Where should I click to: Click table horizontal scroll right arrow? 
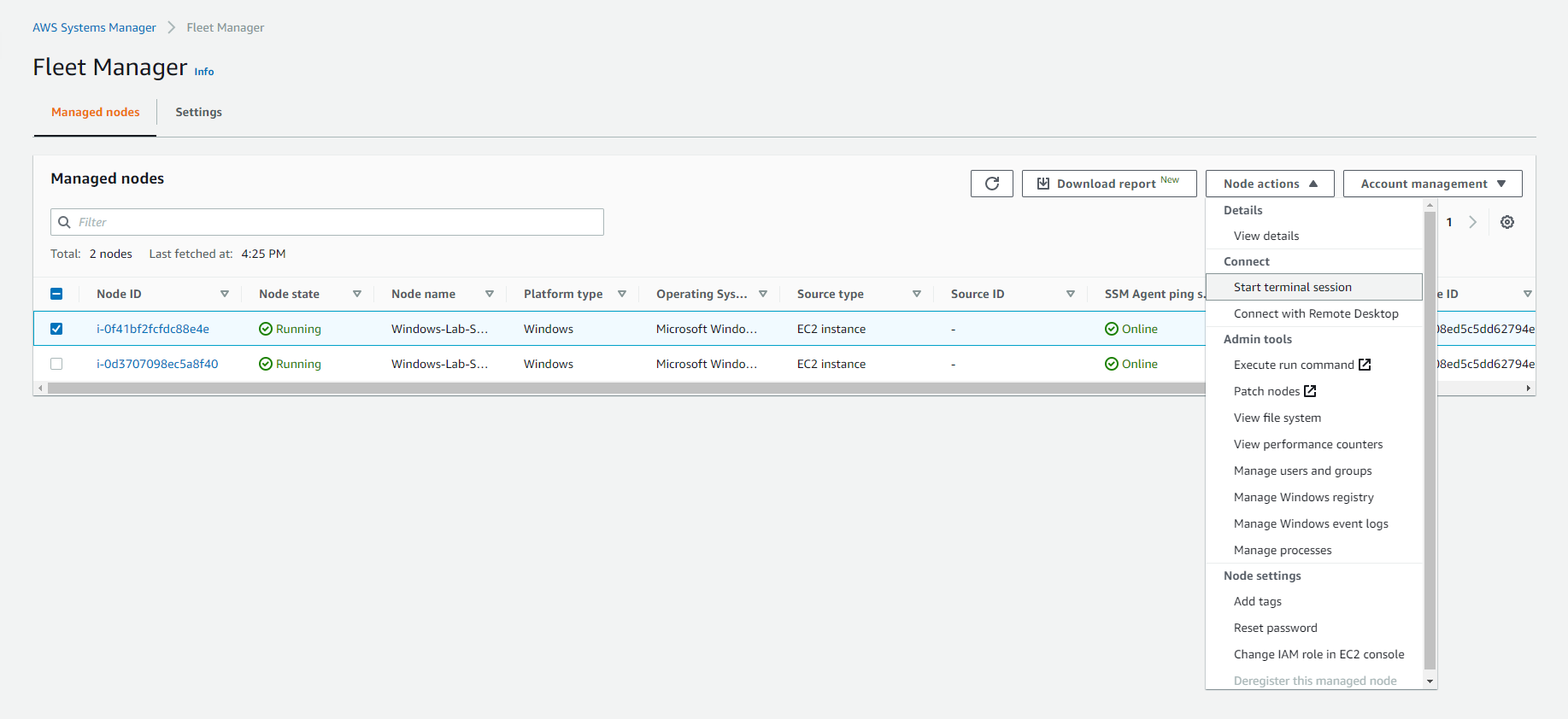coord(1529,389)
